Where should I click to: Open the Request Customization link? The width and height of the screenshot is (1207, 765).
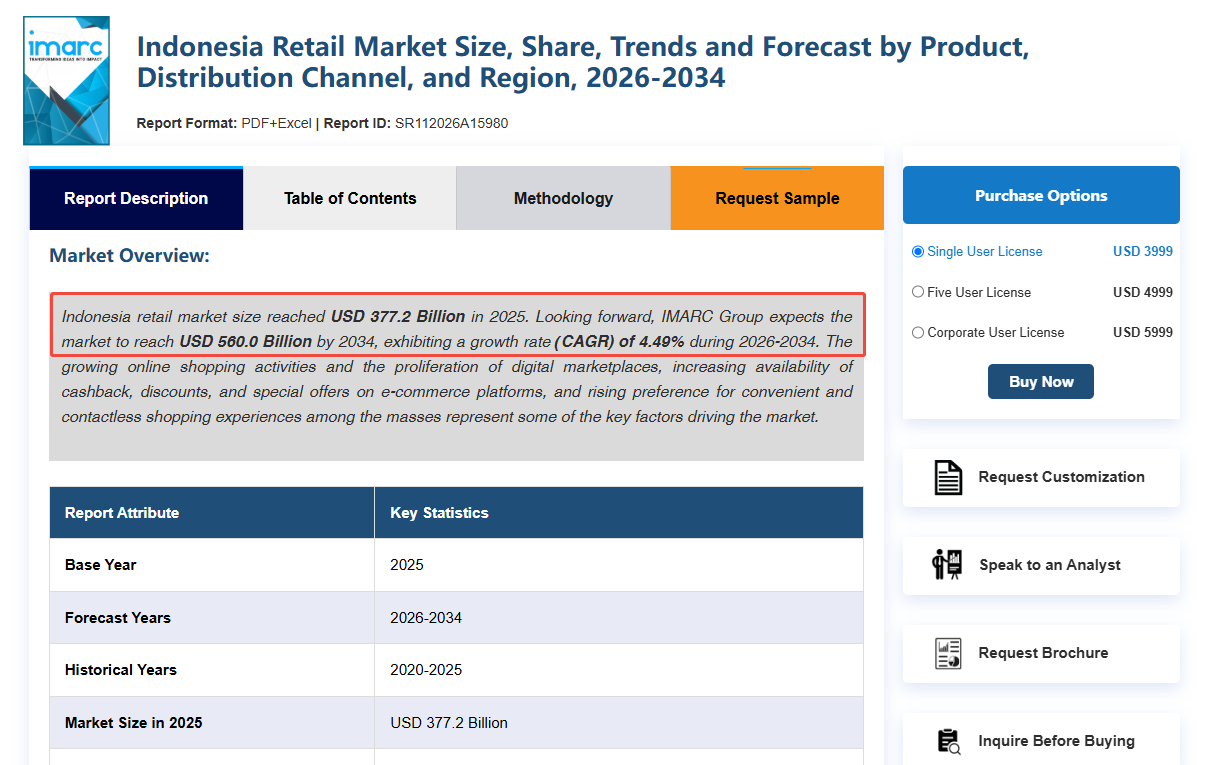coord(1061,477)
